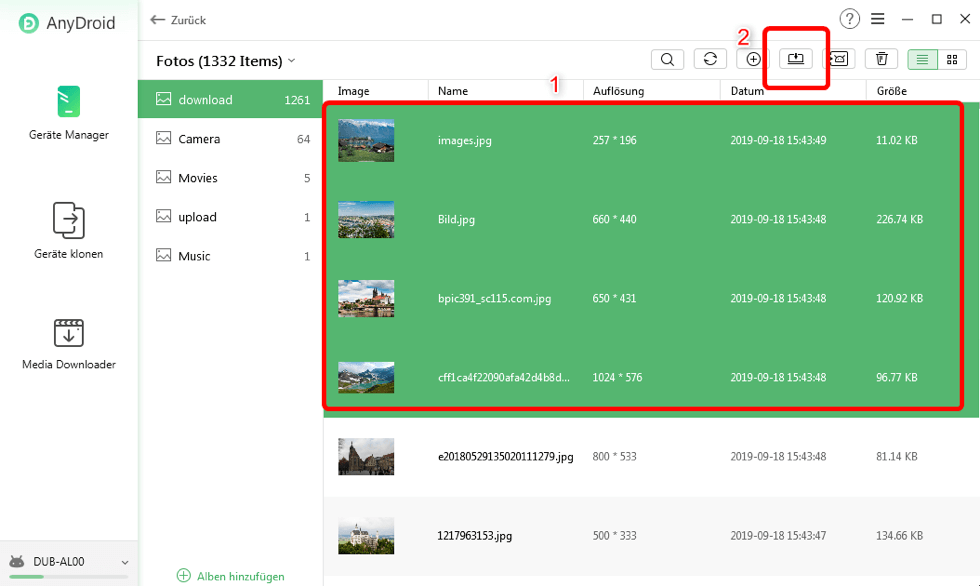Select the 1217963153.jpg thumbnail

point(366,536)
